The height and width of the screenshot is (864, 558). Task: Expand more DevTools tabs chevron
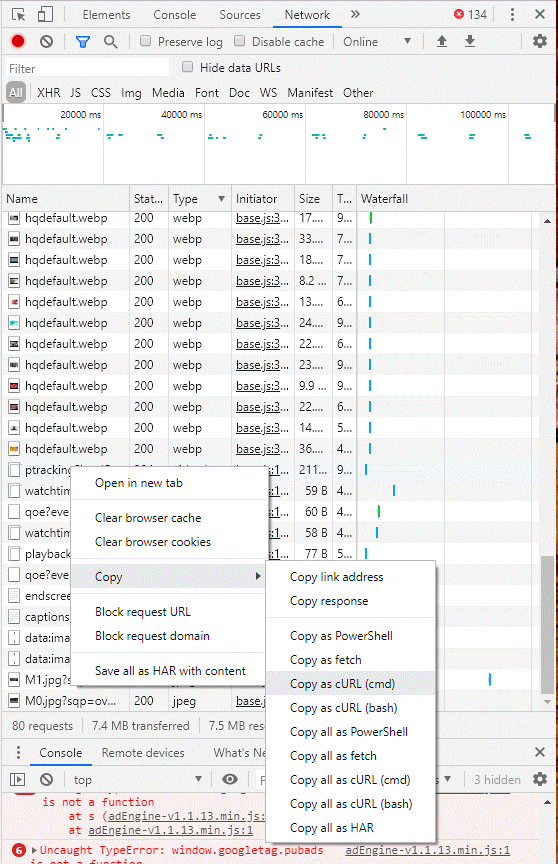(355, 14)
